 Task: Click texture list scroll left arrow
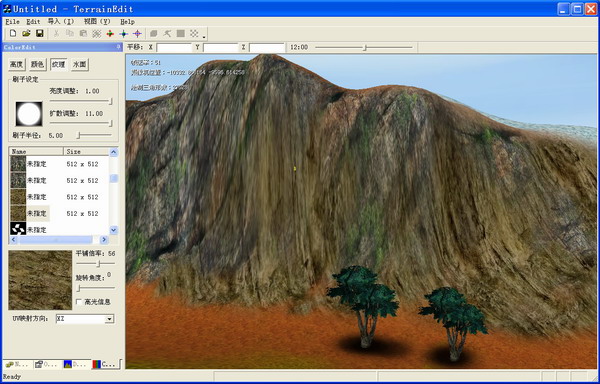13,240
